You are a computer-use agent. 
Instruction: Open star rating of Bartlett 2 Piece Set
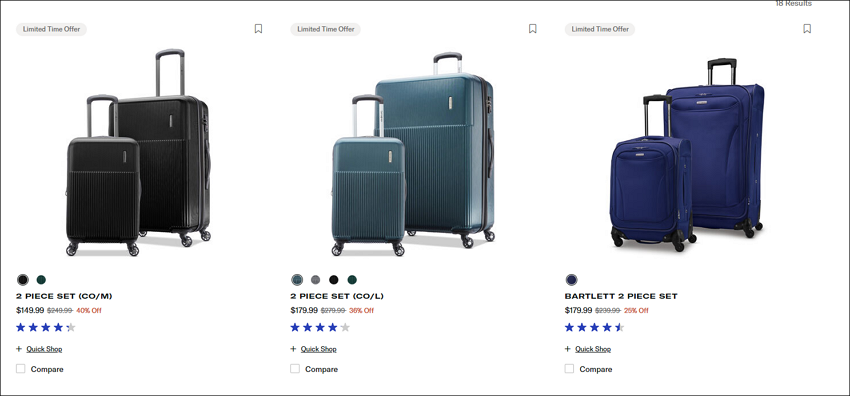[595, 327]
